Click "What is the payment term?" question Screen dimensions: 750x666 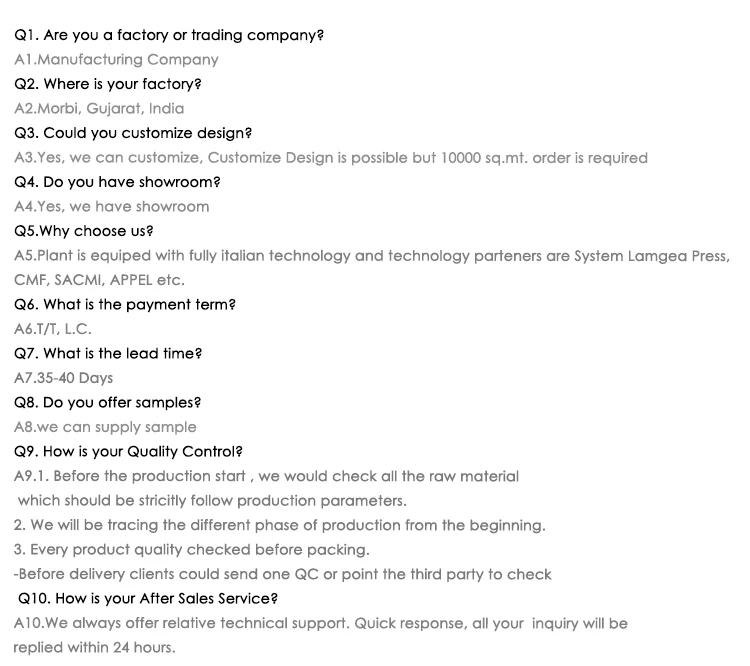125,304
